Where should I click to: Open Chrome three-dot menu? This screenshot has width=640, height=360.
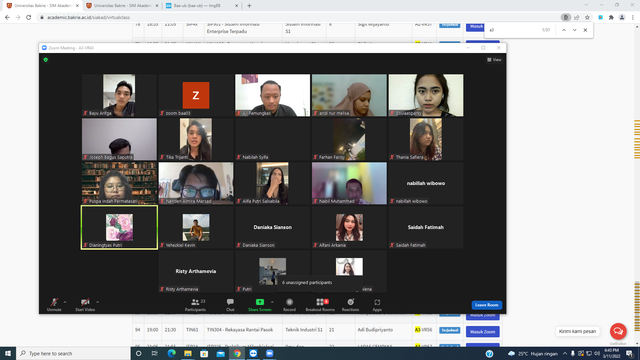(x=633, y=18)
